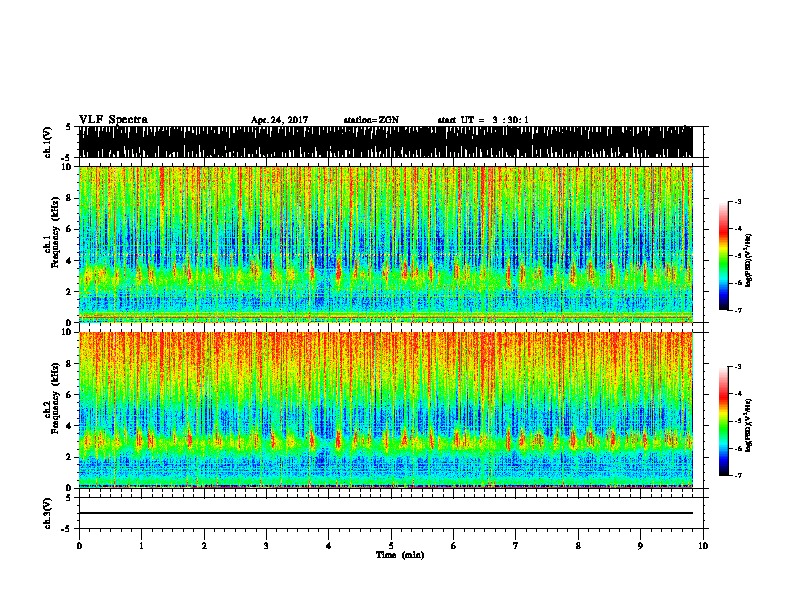
Task: Click the ch.1 "Frequency (kHz)" axis label
Action: tap(55, 233)
